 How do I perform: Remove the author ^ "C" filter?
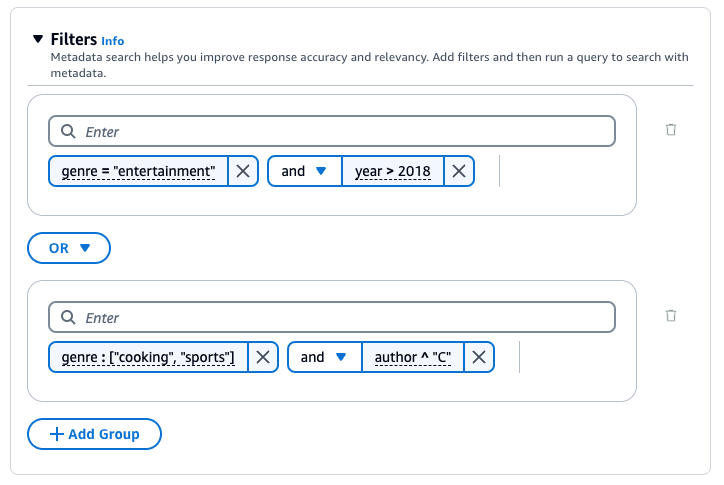[x=479, y=357]
